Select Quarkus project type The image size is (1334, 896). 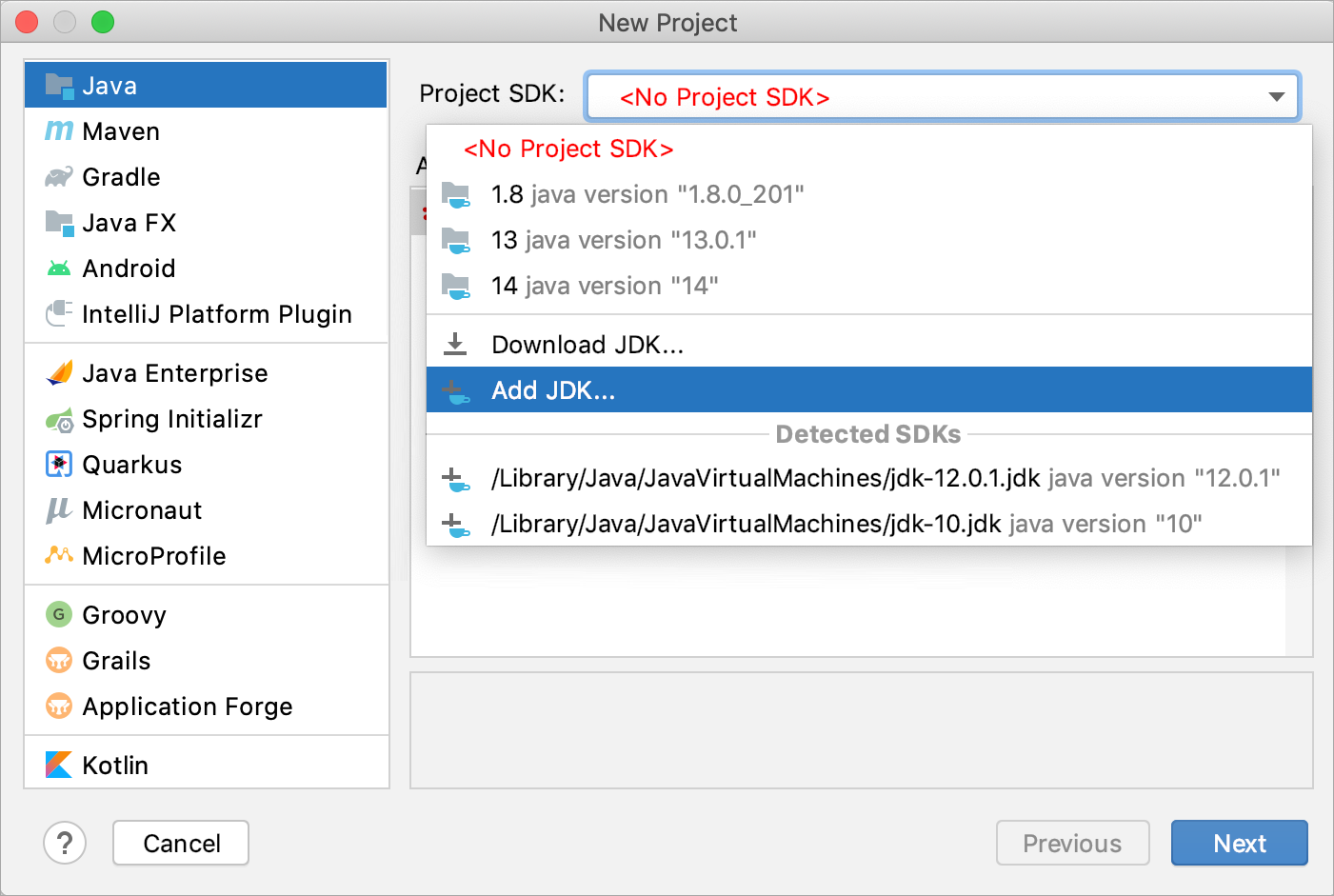(x=206, y=464)
